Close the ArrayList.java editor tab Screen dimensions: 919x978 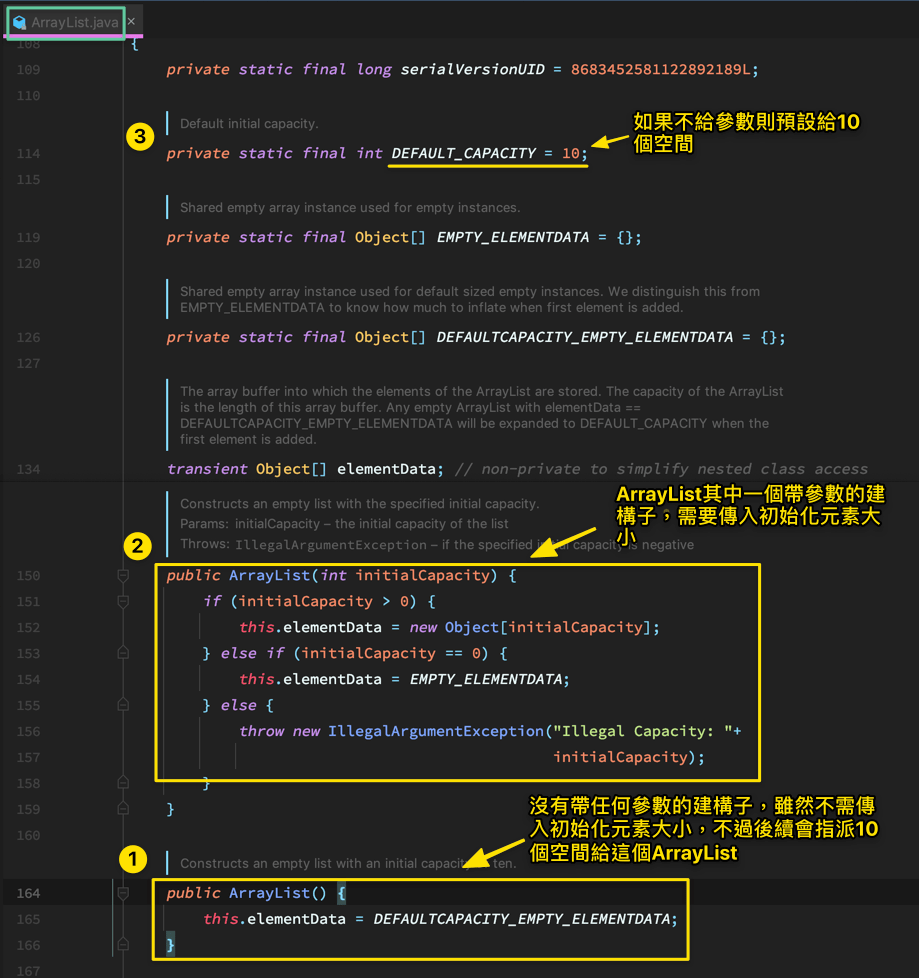[131, 21]
